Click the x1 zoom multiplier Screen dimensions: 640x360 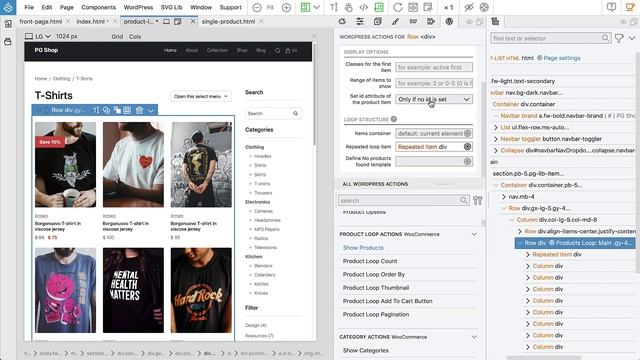point(448,7)
